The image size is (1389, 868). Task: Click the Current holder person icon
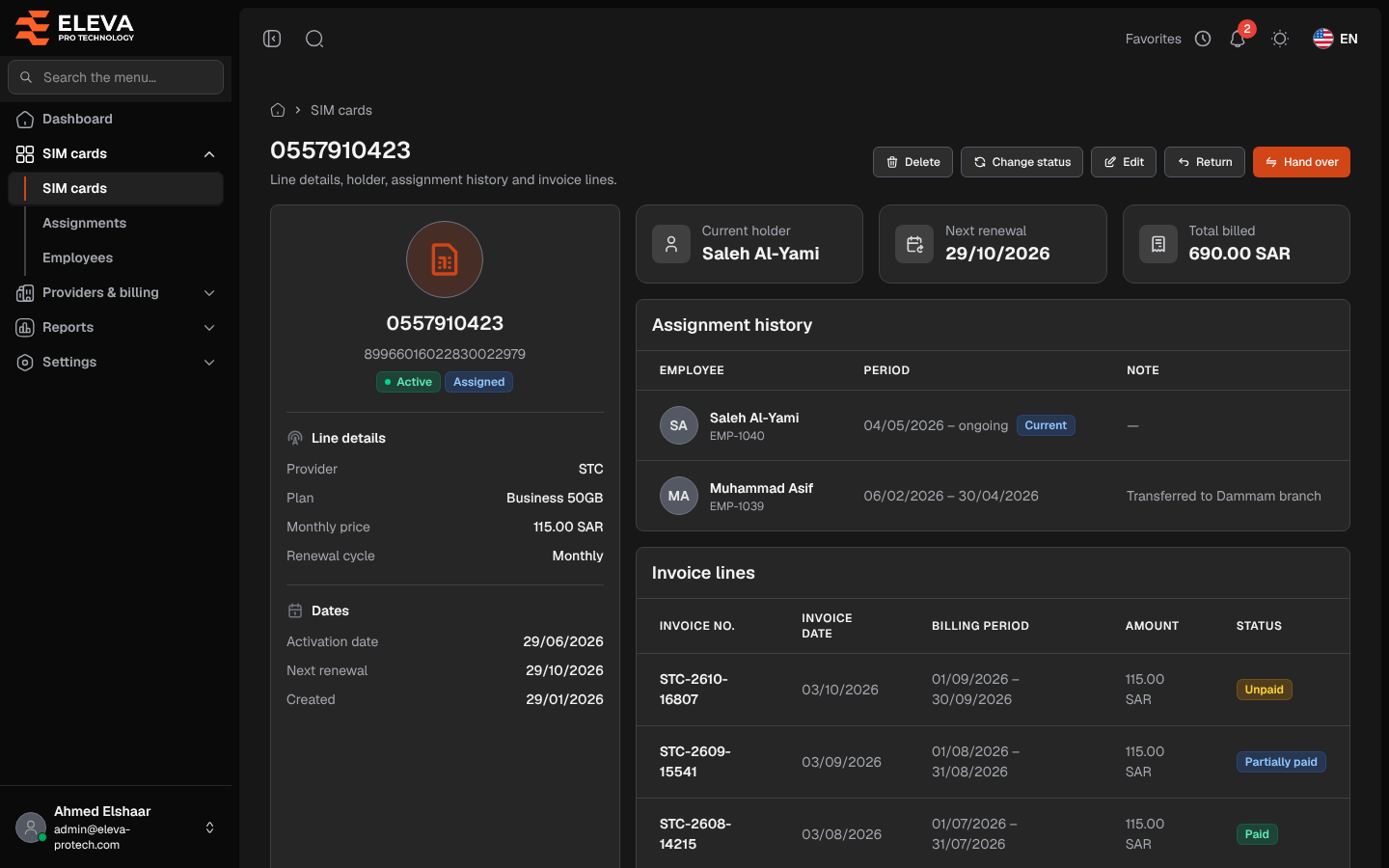point(671,244)
